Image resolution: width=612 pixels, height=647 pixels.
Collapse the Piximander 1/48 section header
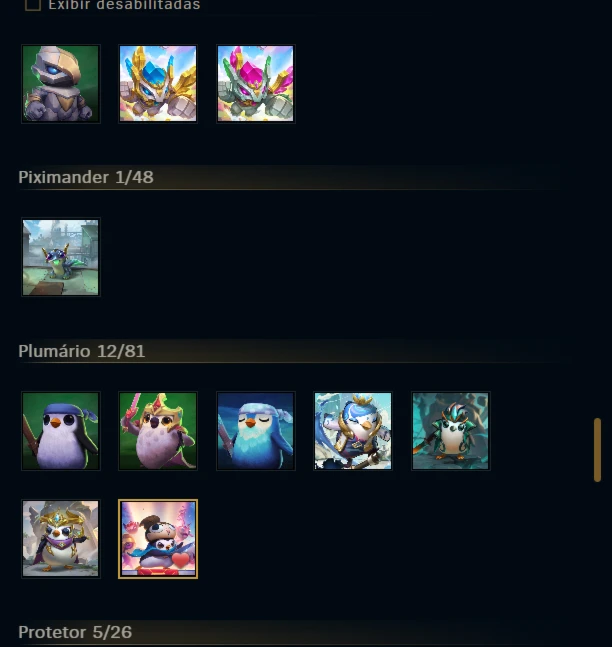289,177
